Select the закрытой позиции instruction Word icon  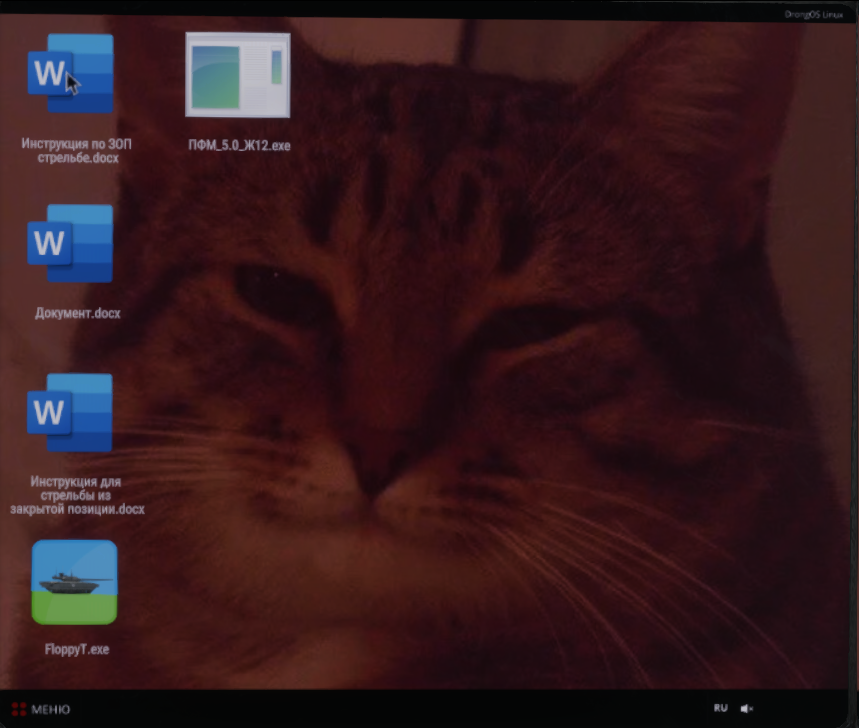pyautogui.click(x=71, y=412)
